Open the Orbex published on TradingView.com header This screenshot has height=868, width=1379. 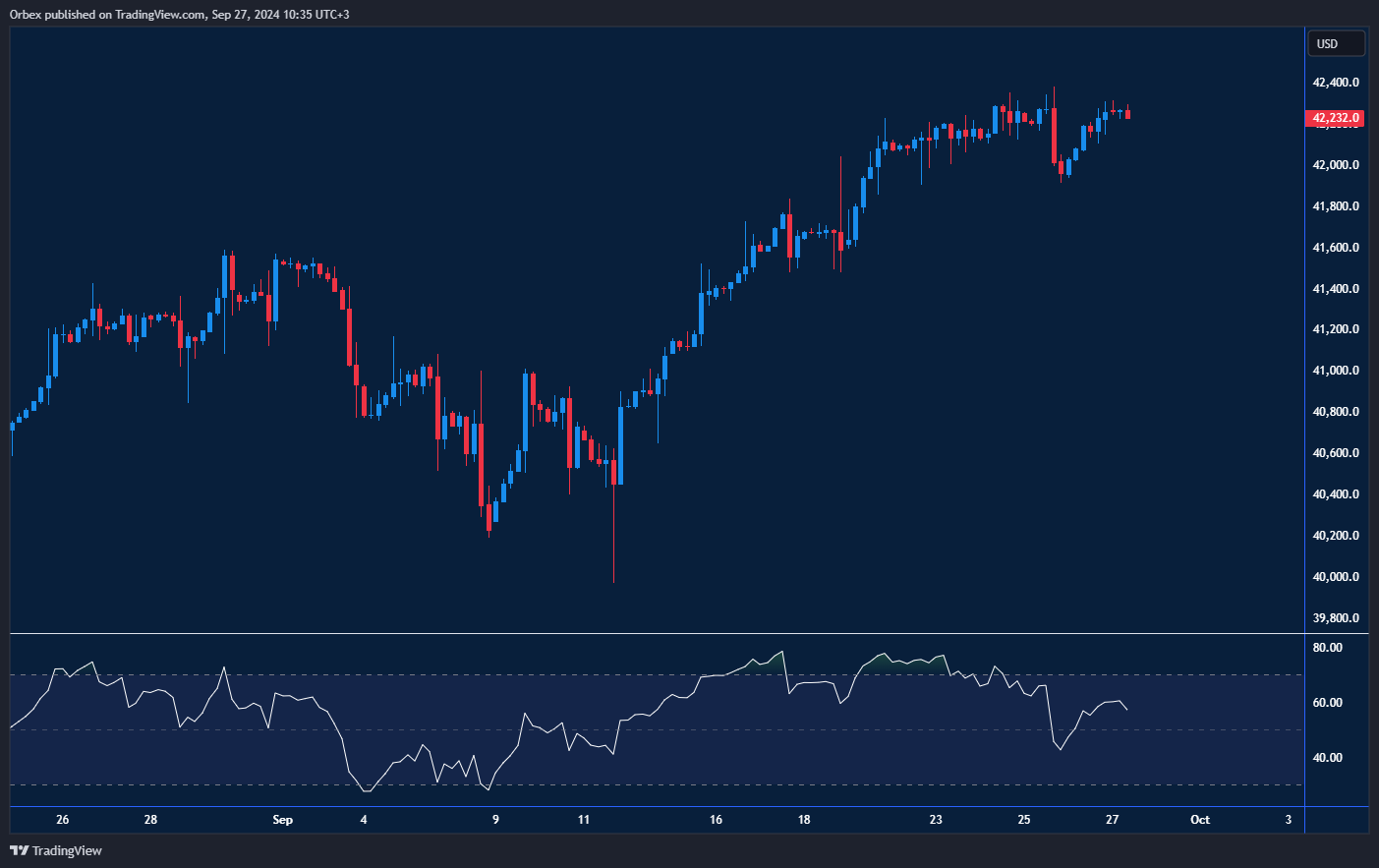[x=179, y=14]
